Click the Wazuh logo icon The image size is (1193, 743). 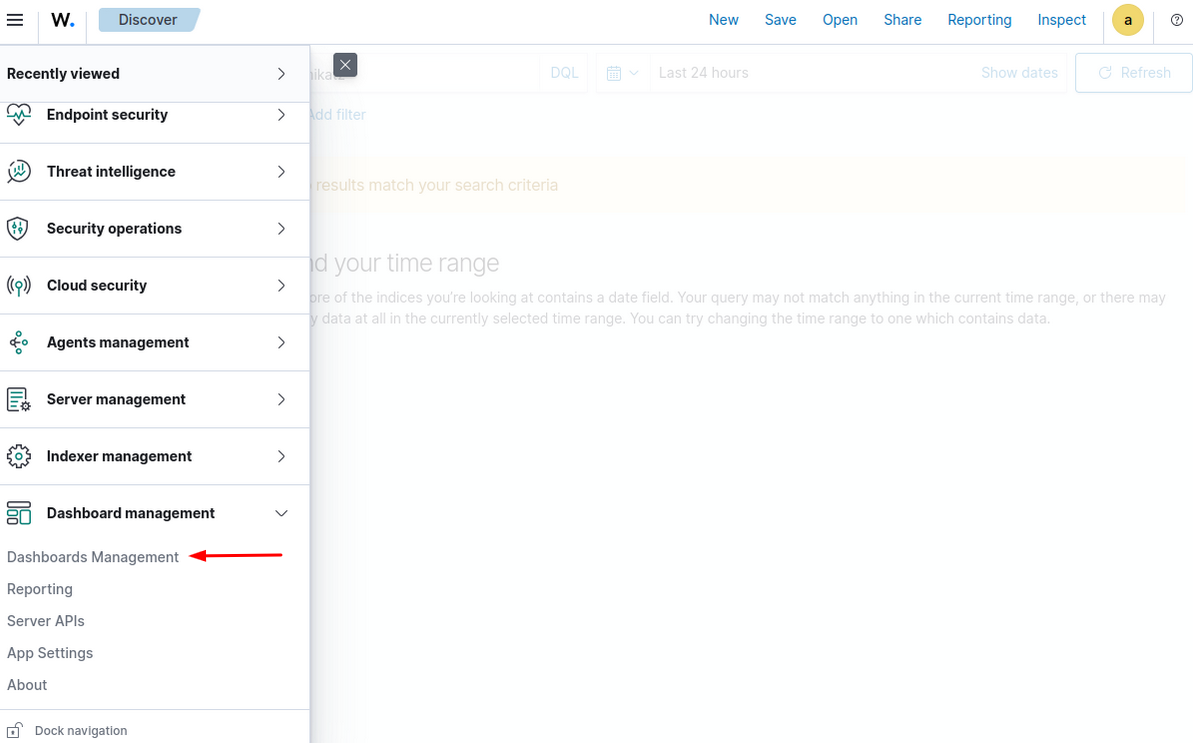(62, 20)
